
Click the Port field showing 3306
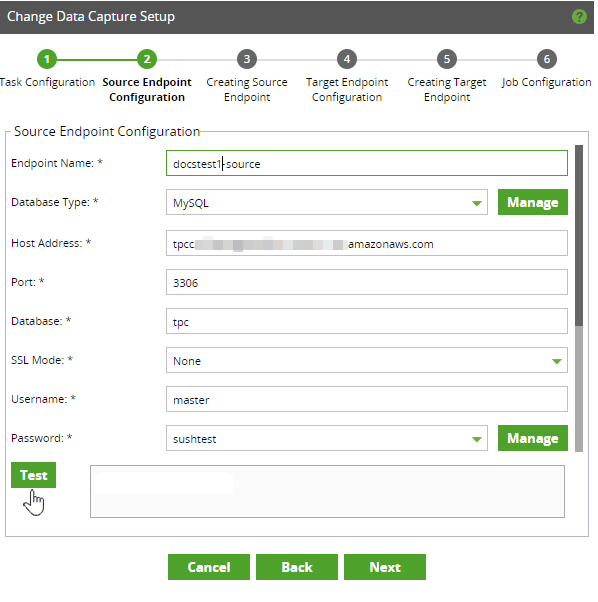coord(367,282)
